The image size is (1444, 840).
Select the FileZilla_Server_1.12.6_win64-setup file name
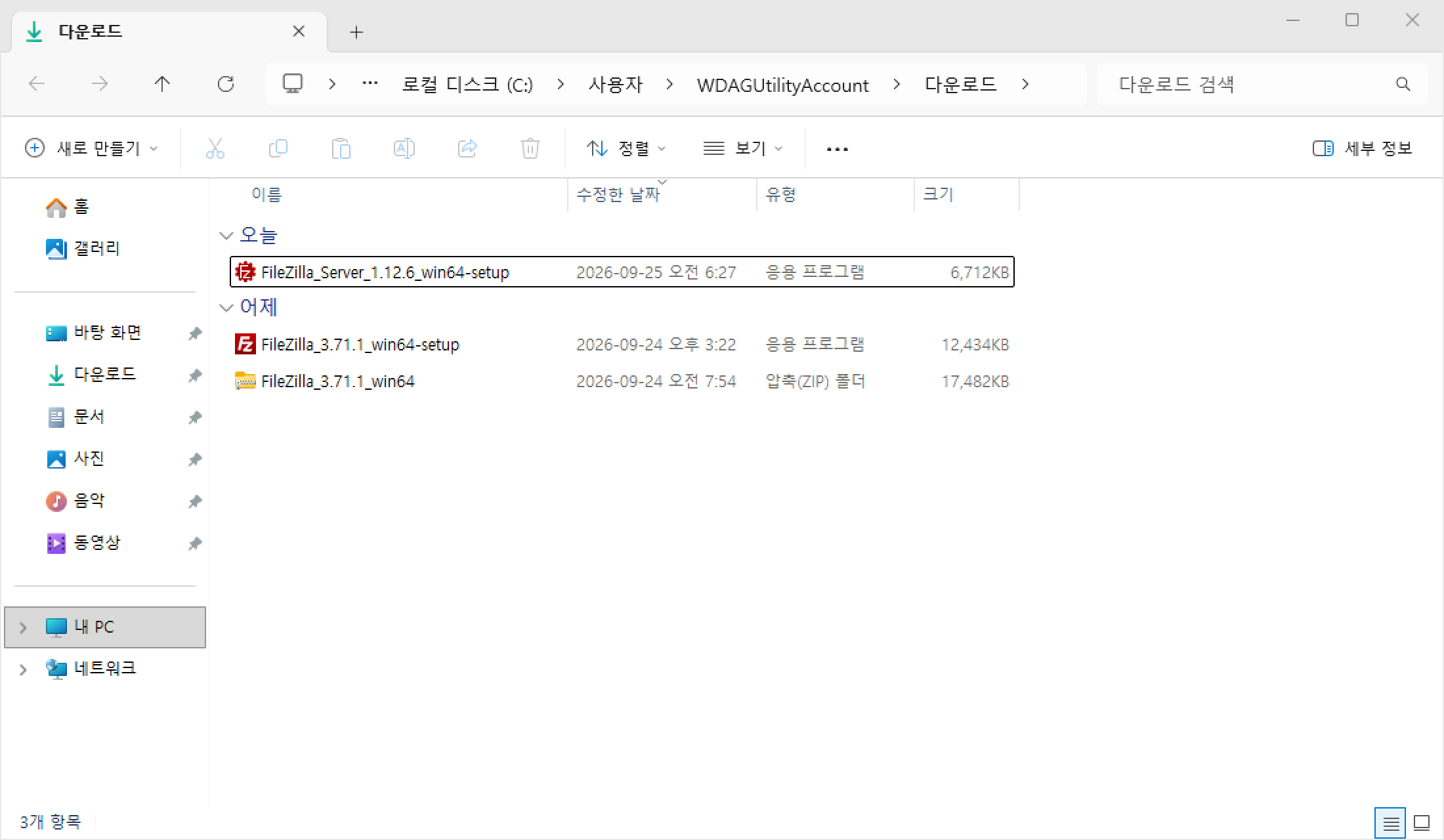click(385, 272)
